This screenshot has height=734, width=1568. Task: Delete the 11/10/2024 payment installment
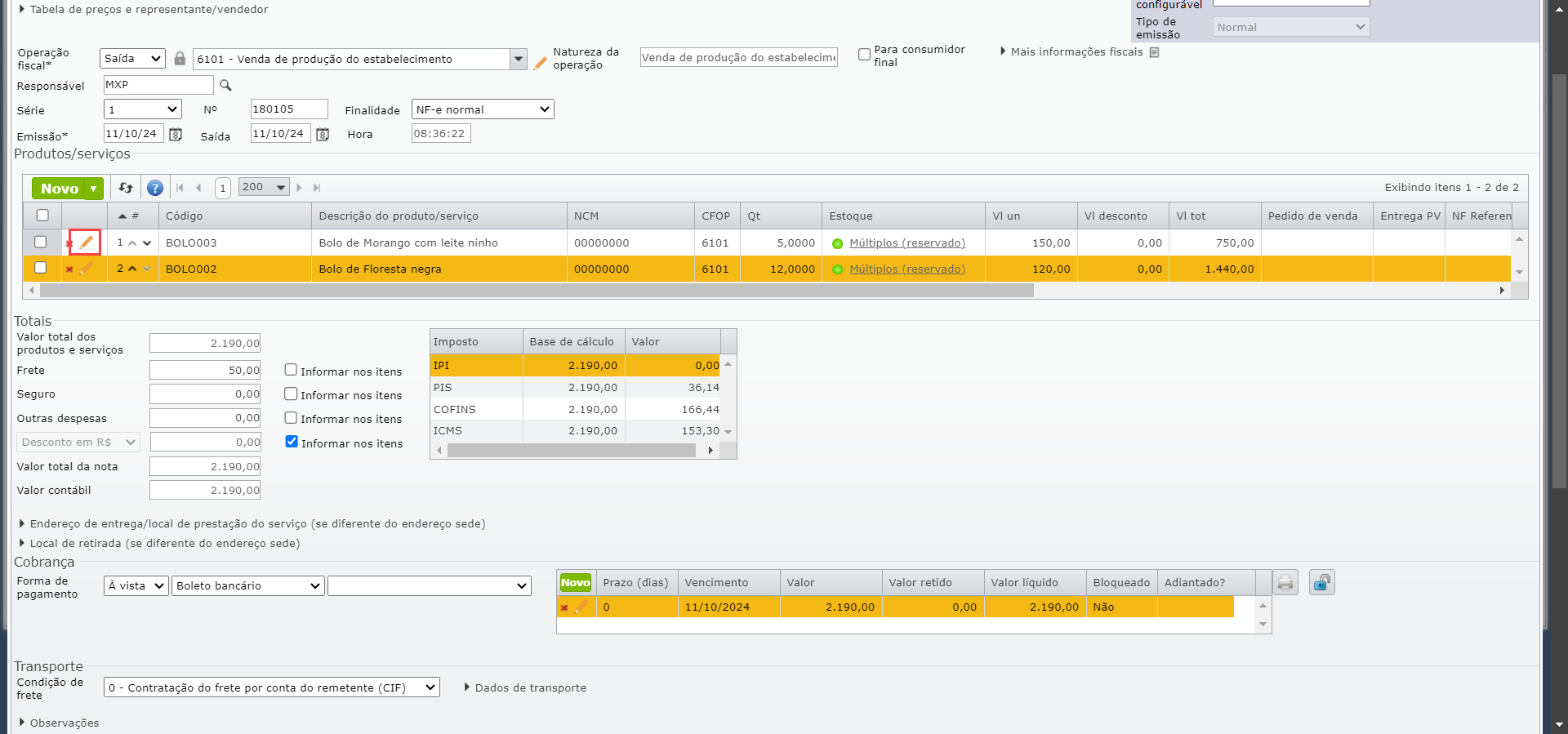pos(564,607)
